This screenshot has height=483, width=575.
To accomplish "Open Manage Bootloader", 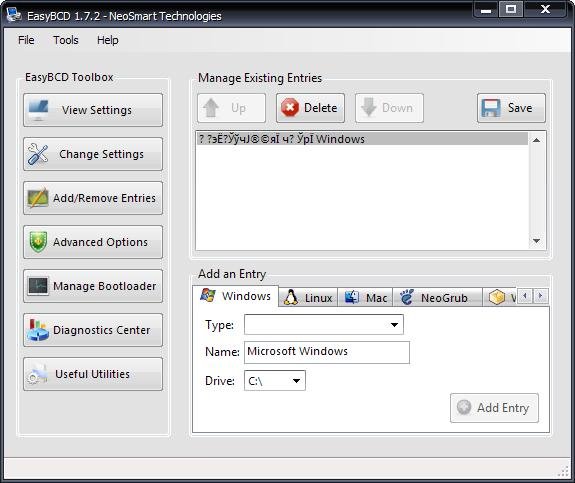I will (x=93, y=286).
